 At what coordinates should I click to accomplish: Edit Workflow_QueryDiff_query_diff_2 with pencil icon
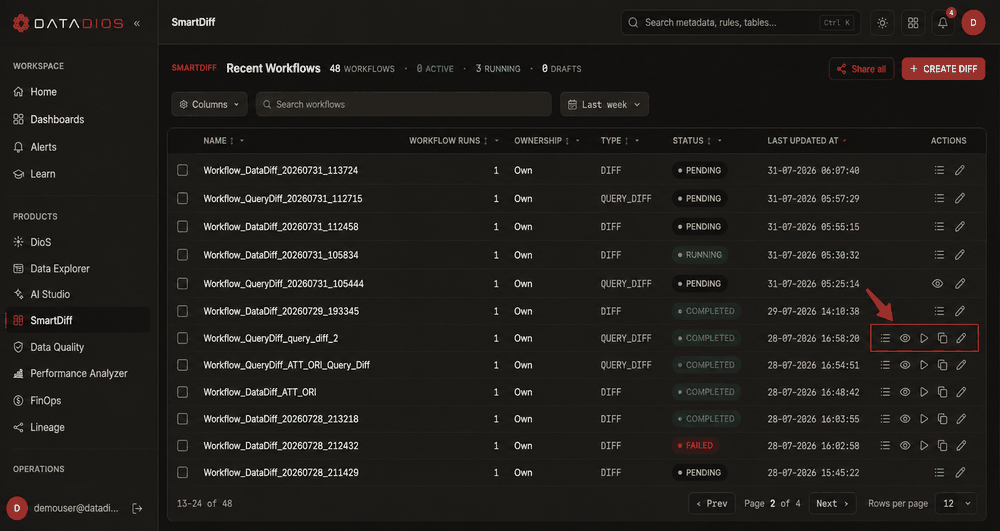[x=961, y=338]
